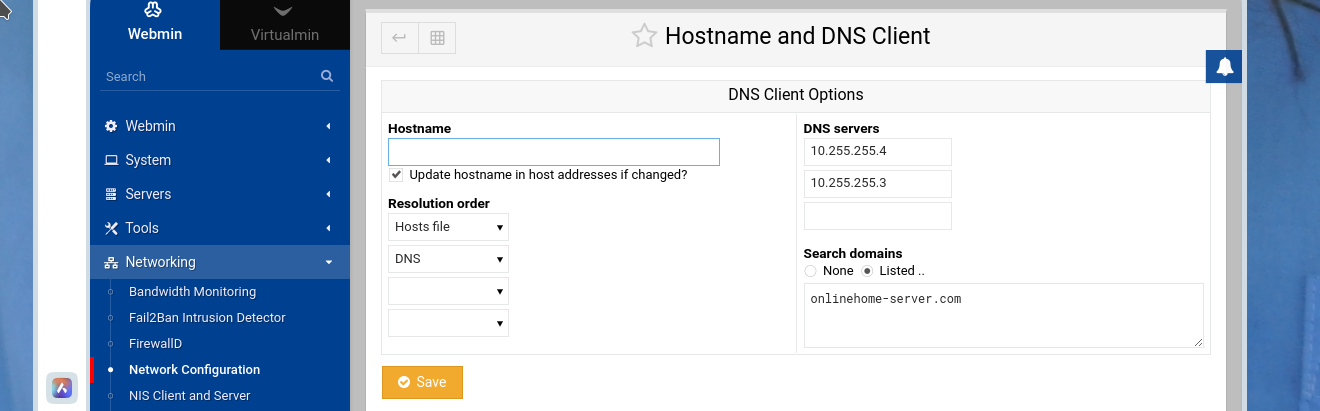1320x411 pixels.
Task: Open the Hosts file resolution dropdown
Action: 448,227
